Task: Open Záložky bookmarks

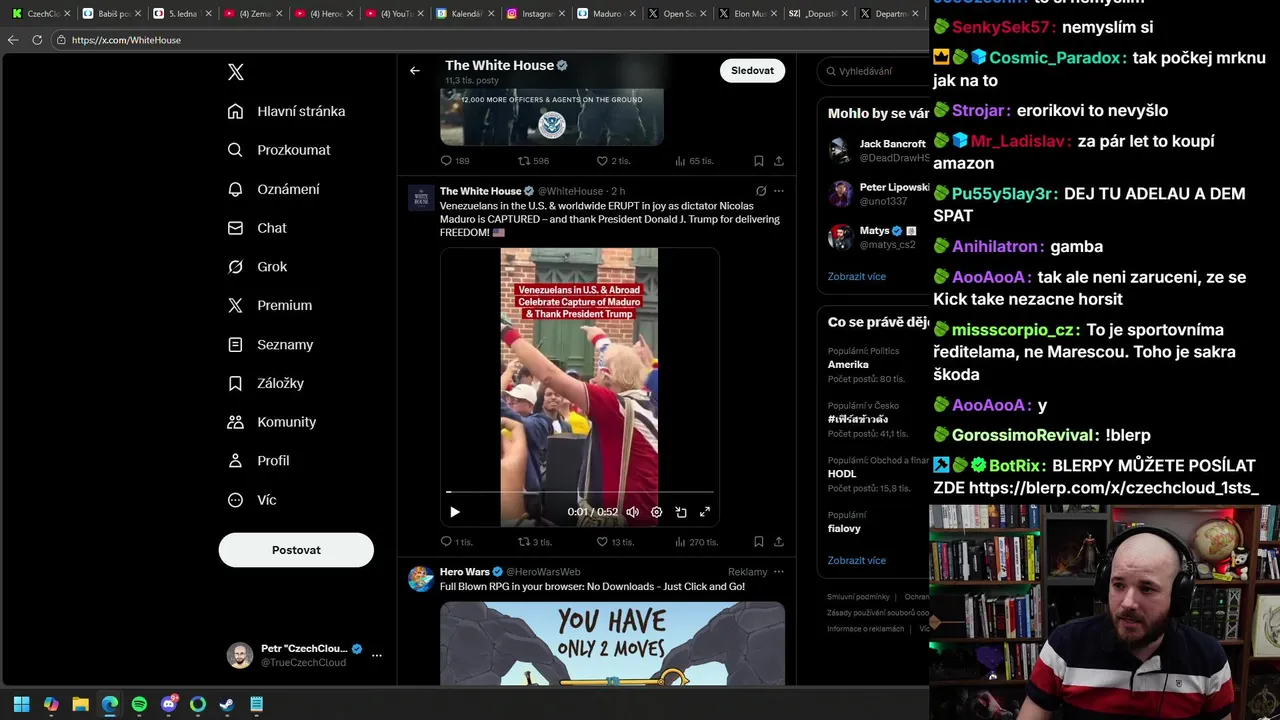Action: 266,383
